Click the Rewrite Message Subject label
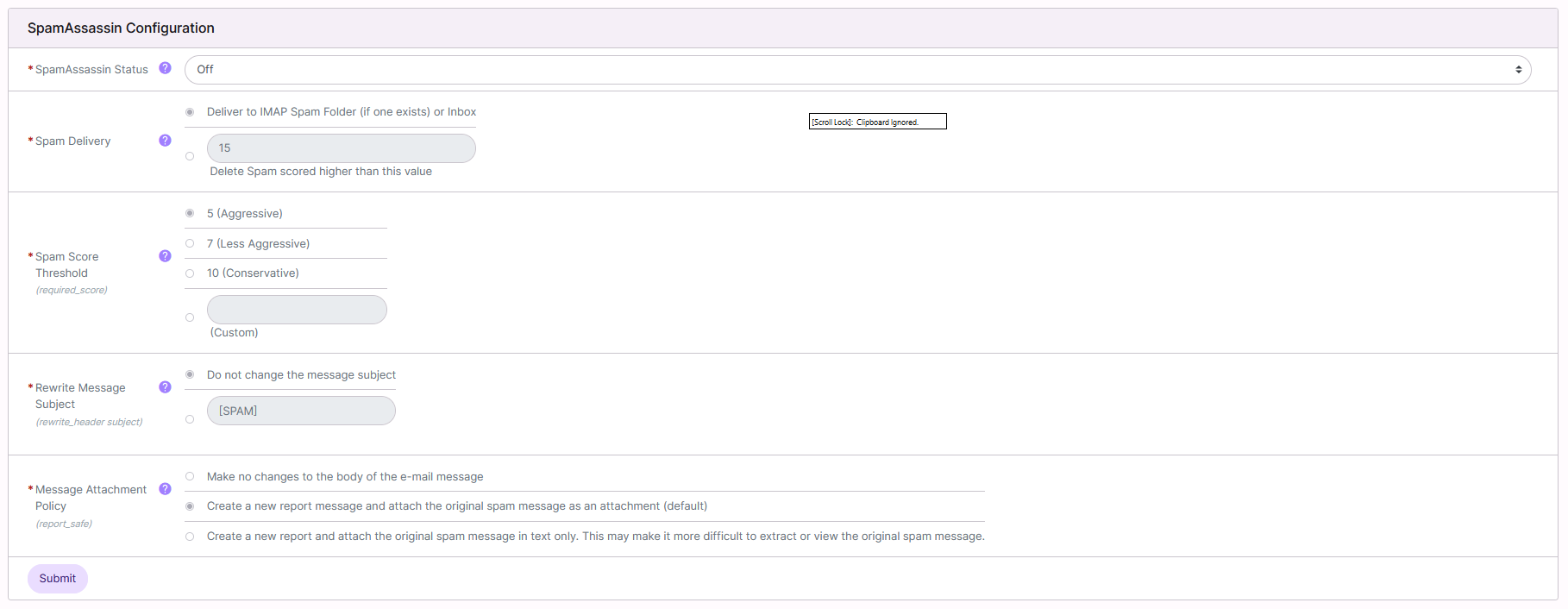Image resolution: width=1568 pixels, height=609 pixels. click(x=80, y=396)
